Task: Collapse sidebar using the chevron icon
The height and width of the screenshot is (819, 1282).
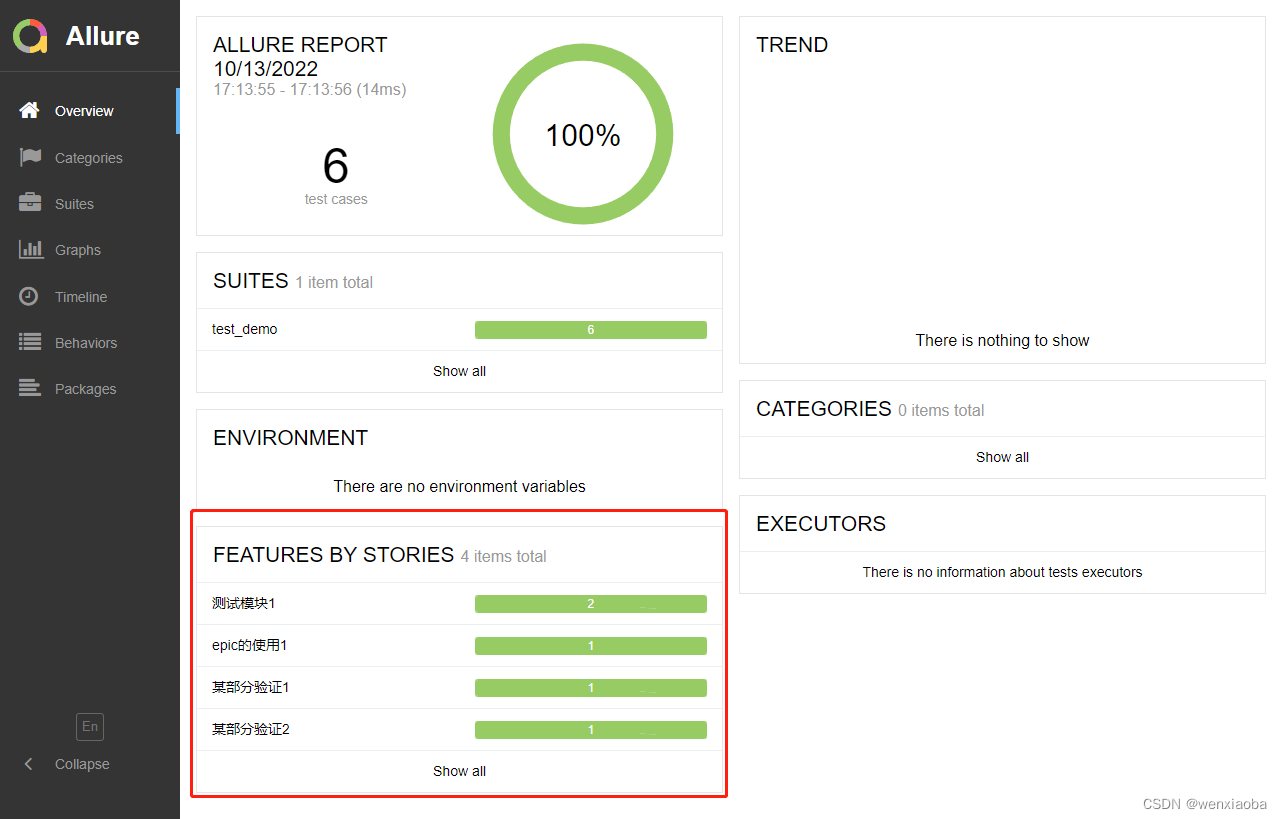Action: pyautogui.click(x=28, y=764)
